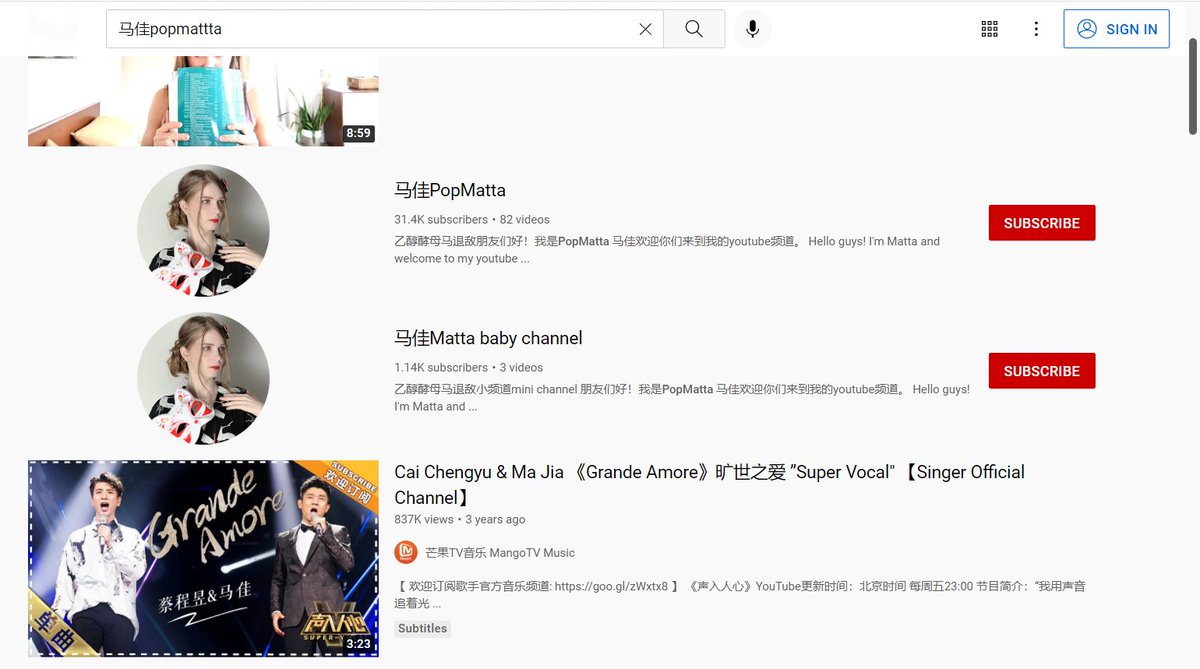Open the 马佳Matta baby channel title

488,338
